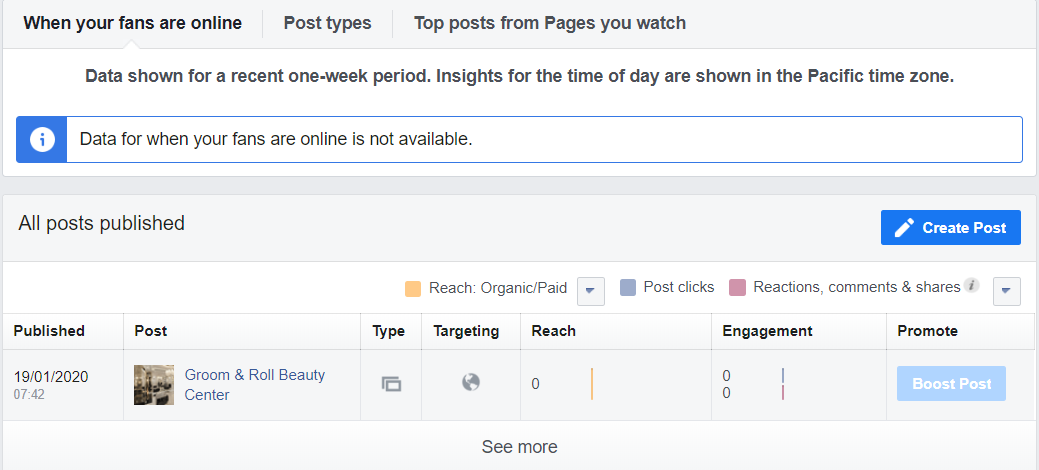The height and width of the screenshot is (470, 1039).
Task: Click the post photo thumbnail
Action: (154, 385)
